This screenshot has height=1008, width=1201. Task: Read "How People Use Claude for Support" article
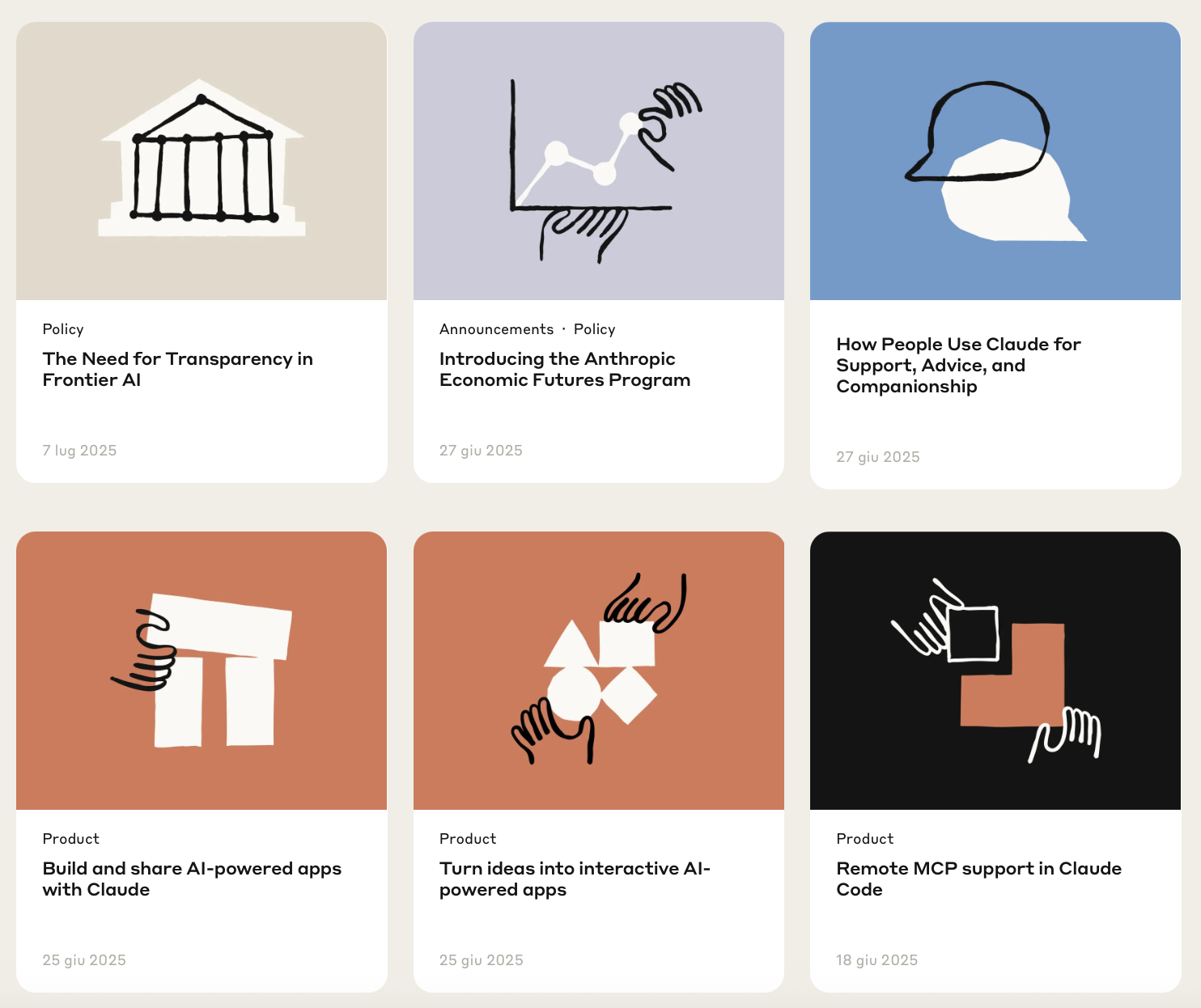[958, 365]
